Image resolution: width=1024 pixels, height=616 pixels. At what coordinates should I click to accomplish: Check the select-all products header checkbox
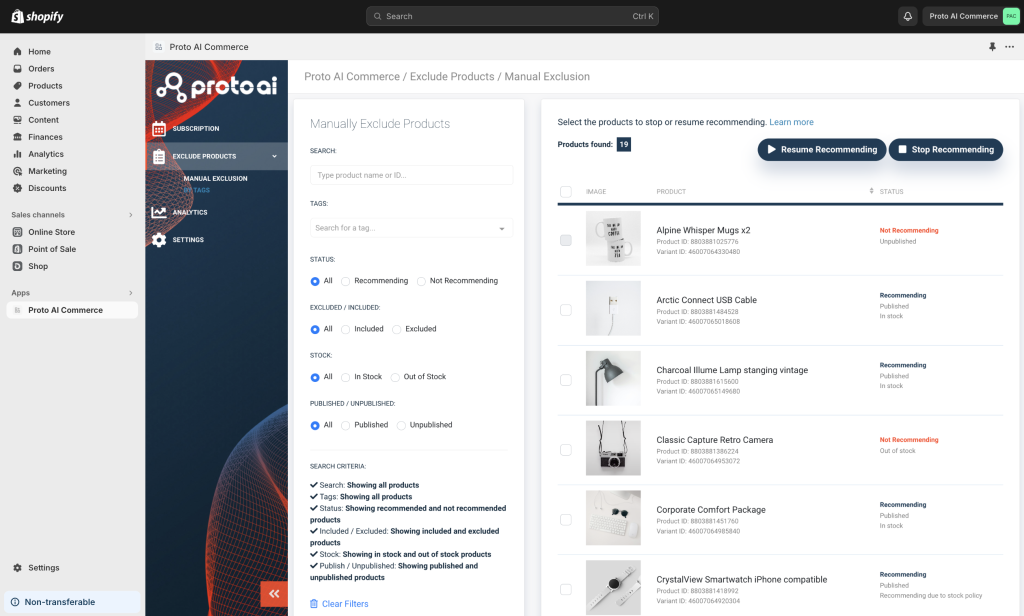pos(565,192)
